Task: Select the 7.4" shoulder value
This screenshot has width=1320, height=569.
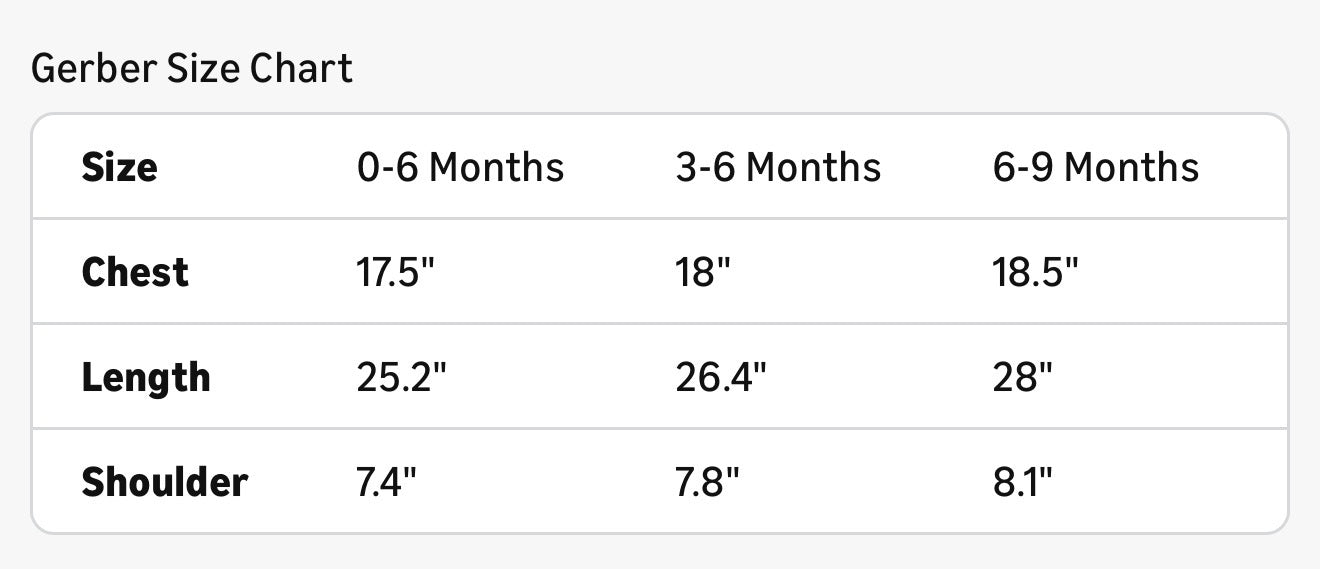Action: [386, 483]
